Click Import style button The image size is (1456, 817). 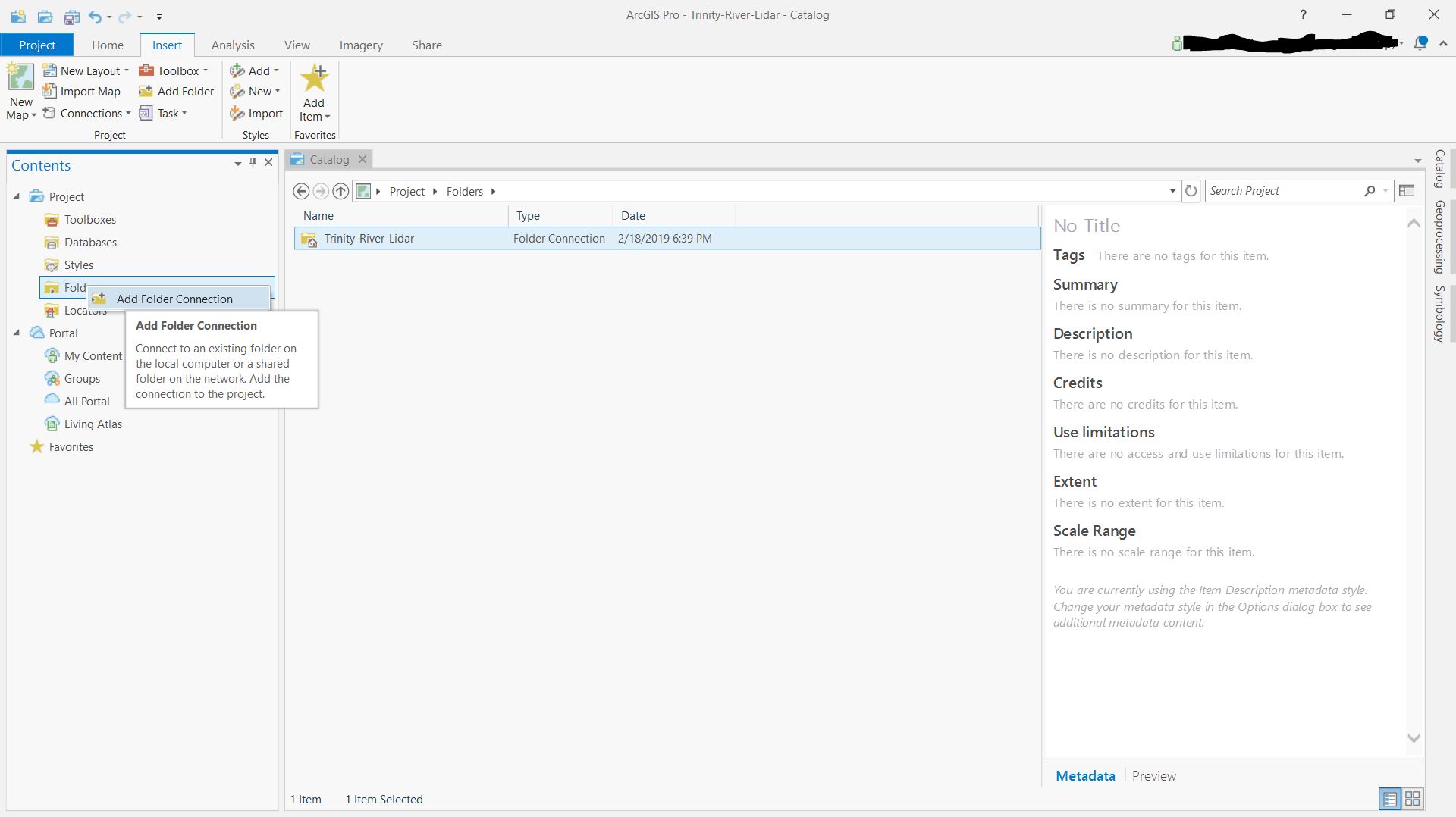(257, 113)
